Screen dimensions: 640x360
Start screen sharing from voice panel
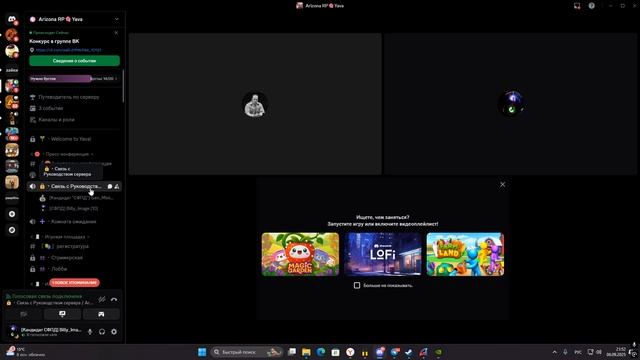(x=62, y=314)
